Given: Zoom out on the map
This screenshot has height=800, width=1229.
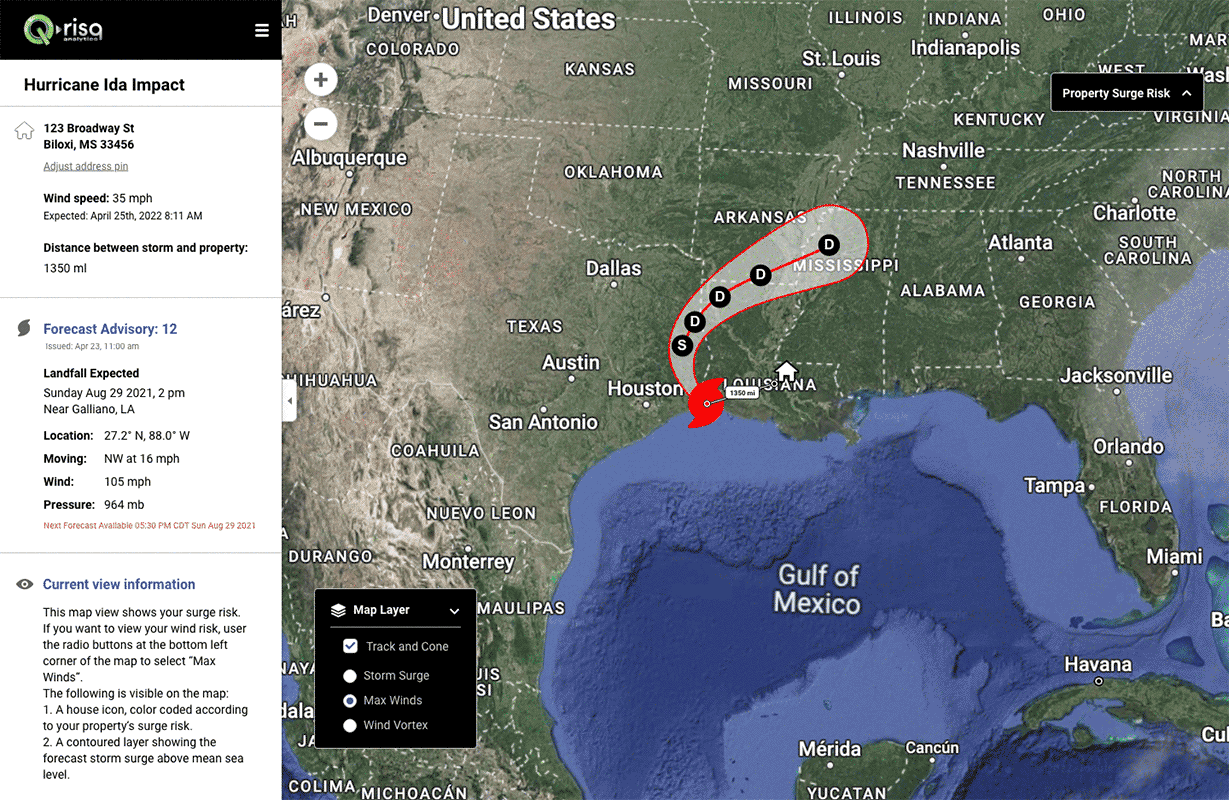Looking at the screenshot, I should [x=320, y=124].
